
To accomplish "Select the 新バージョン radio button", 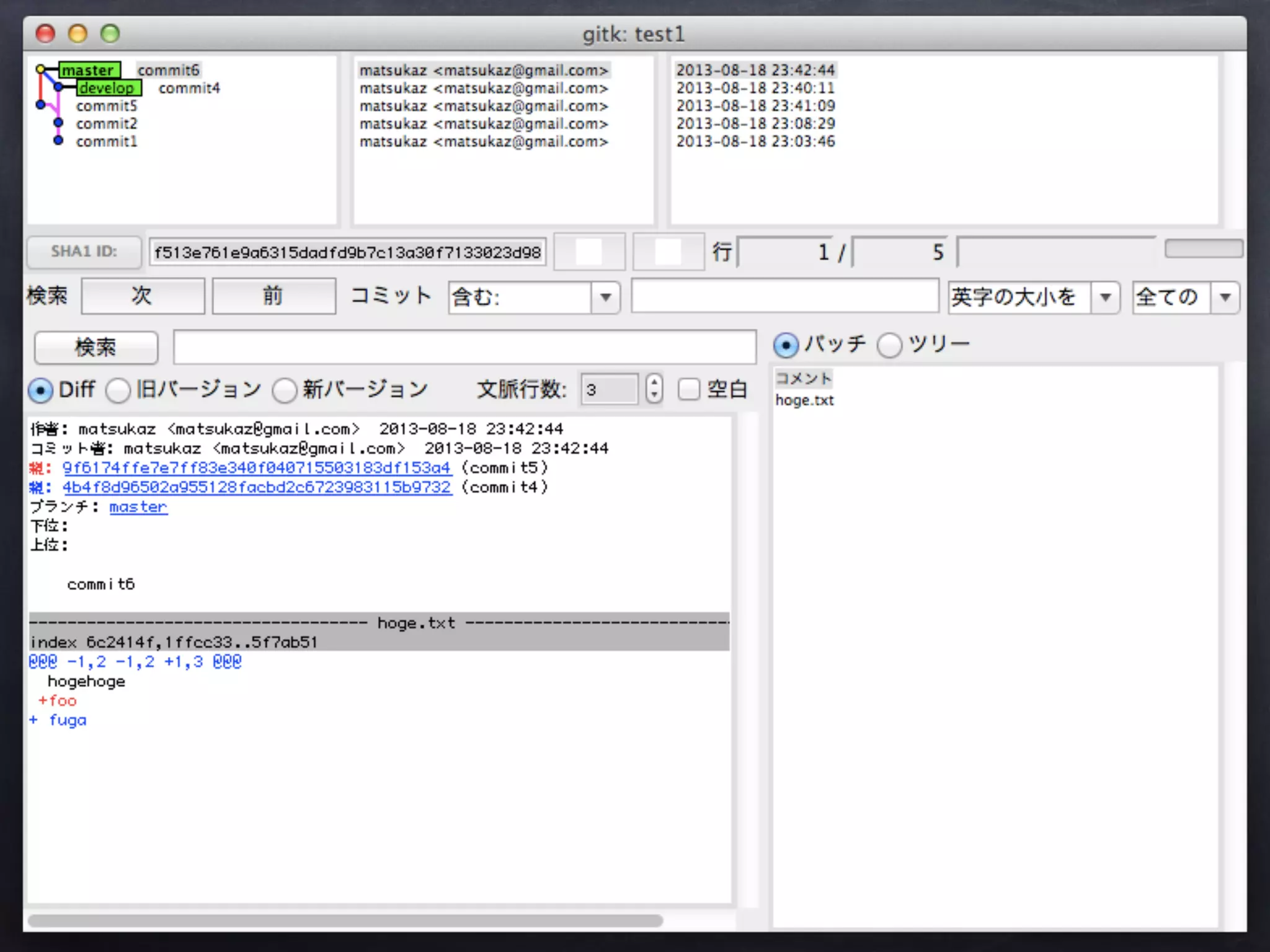I will pyautogui.click(x=285, y=390).
